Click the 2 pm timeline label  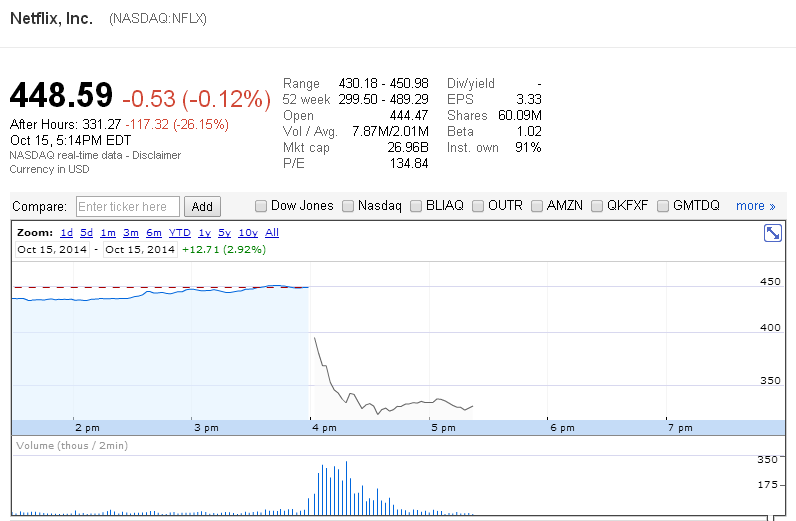pos(87,428)
